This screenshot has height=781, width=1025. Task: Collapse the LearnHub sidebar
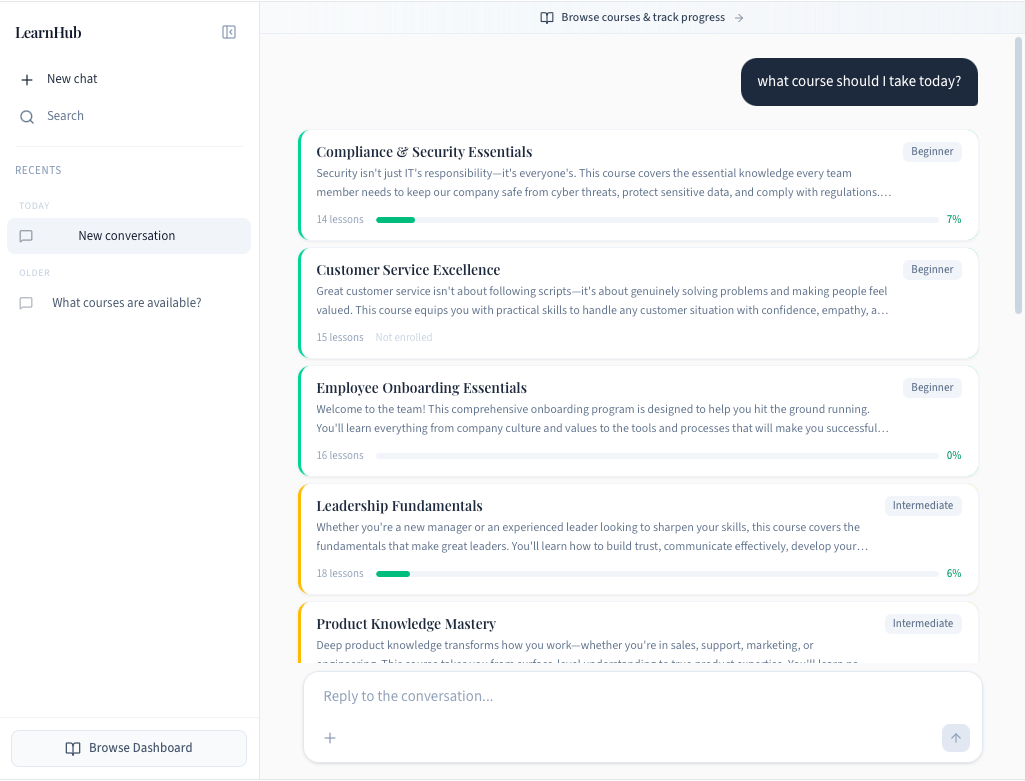point(229,31)
